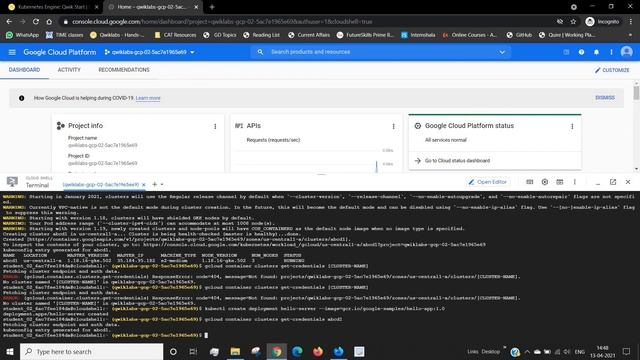Viewport: 640px width, 360px height.
Task: Click the CUSTOMIZE button
Action: click(x=612, y=70)
